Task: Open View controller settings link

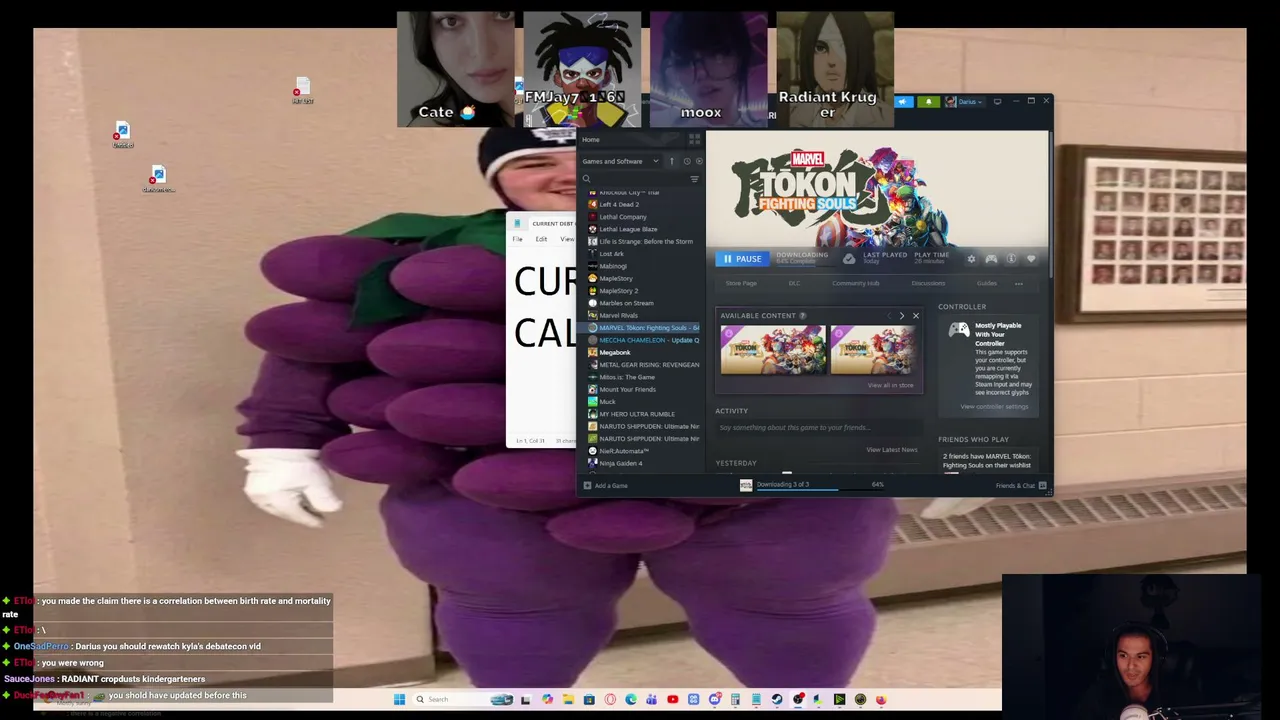Action: 994,407
